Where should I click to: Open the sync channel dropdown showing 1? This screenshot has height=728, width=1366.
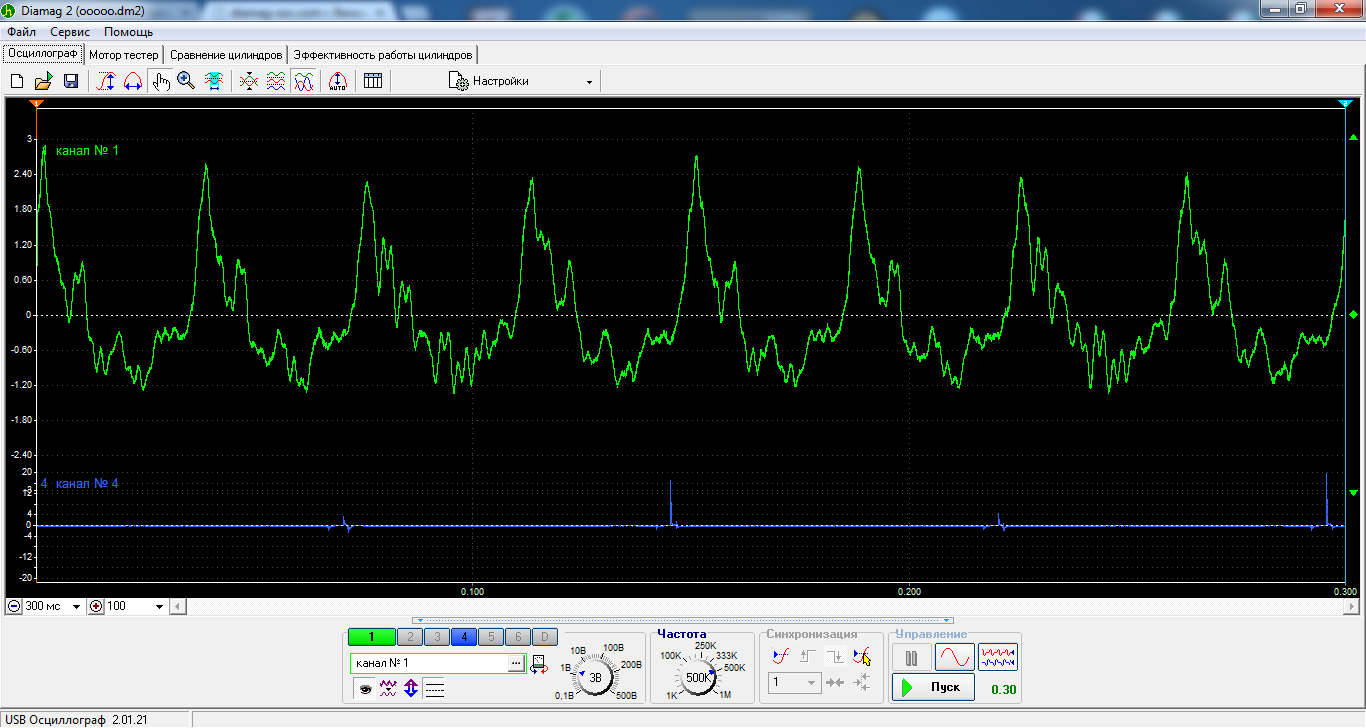click(795, 683)
